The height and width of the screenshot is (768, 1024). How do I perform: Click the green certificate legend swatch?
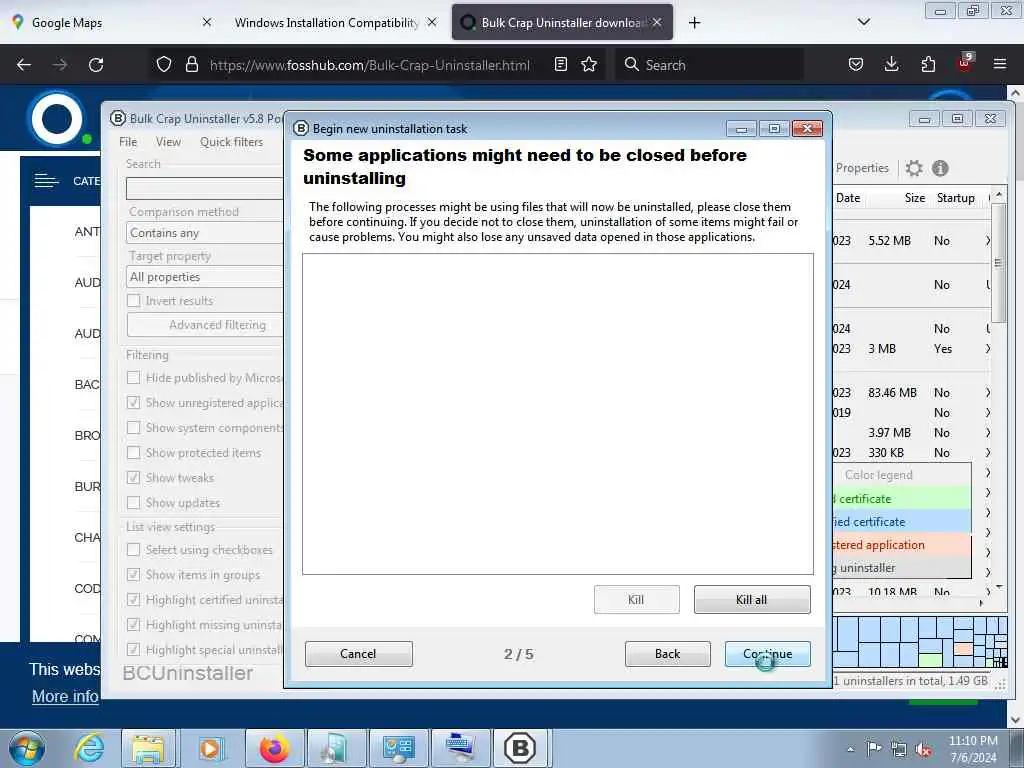click(902, 499)
